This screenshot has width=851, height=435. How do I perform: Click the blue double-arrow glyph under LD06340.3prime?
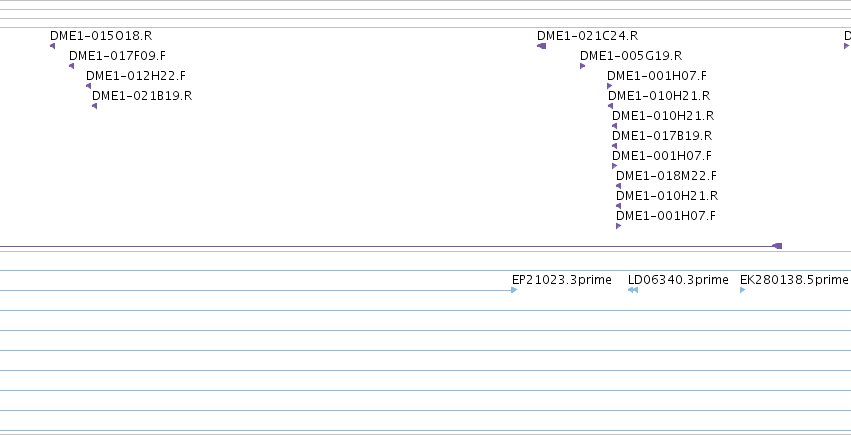pyautogui.click(x=633, y=290)
